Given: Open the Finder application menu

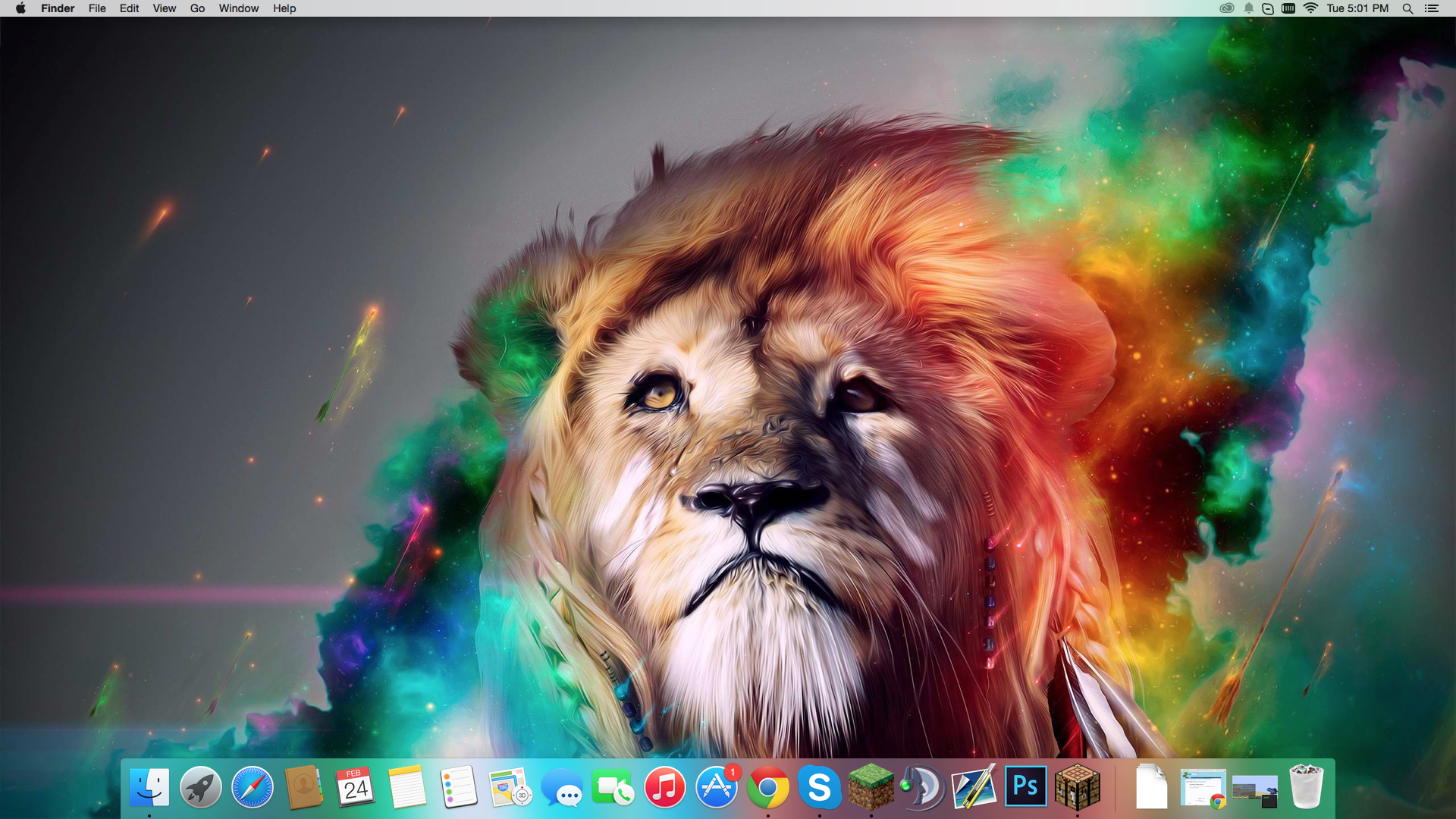Looking at the screenshot, I should point(58,8).
